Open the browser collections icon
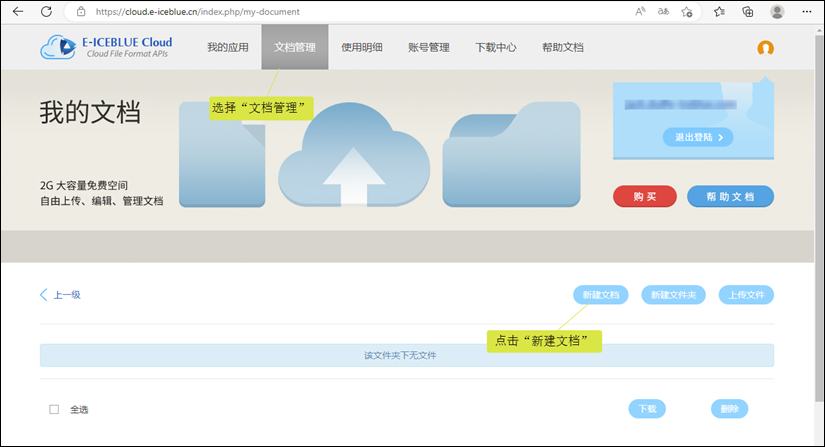 (x=748, y=11)
